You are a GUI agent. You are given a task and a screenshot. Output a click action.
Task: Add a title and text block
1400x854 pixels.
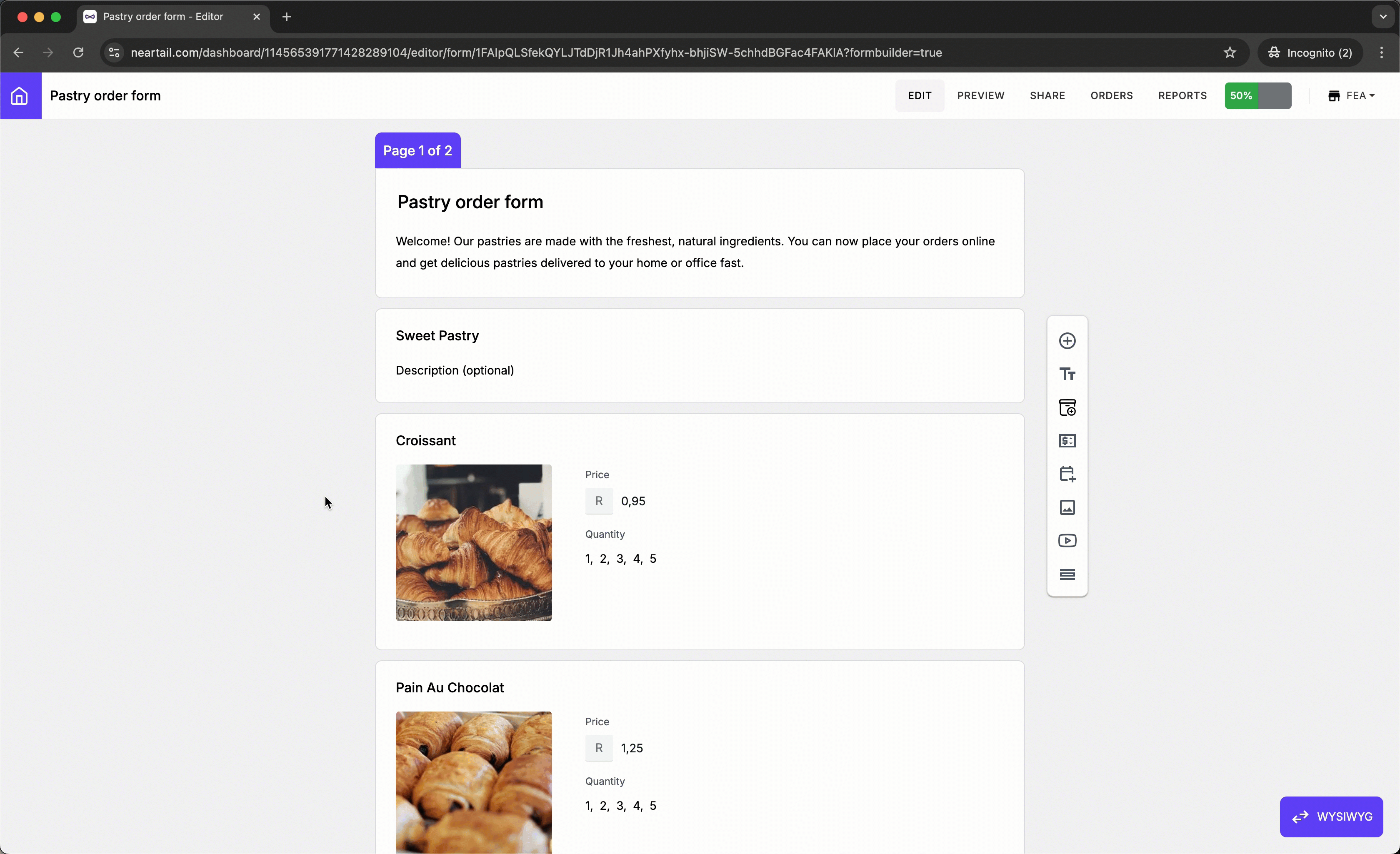(x=1067, y=375)
